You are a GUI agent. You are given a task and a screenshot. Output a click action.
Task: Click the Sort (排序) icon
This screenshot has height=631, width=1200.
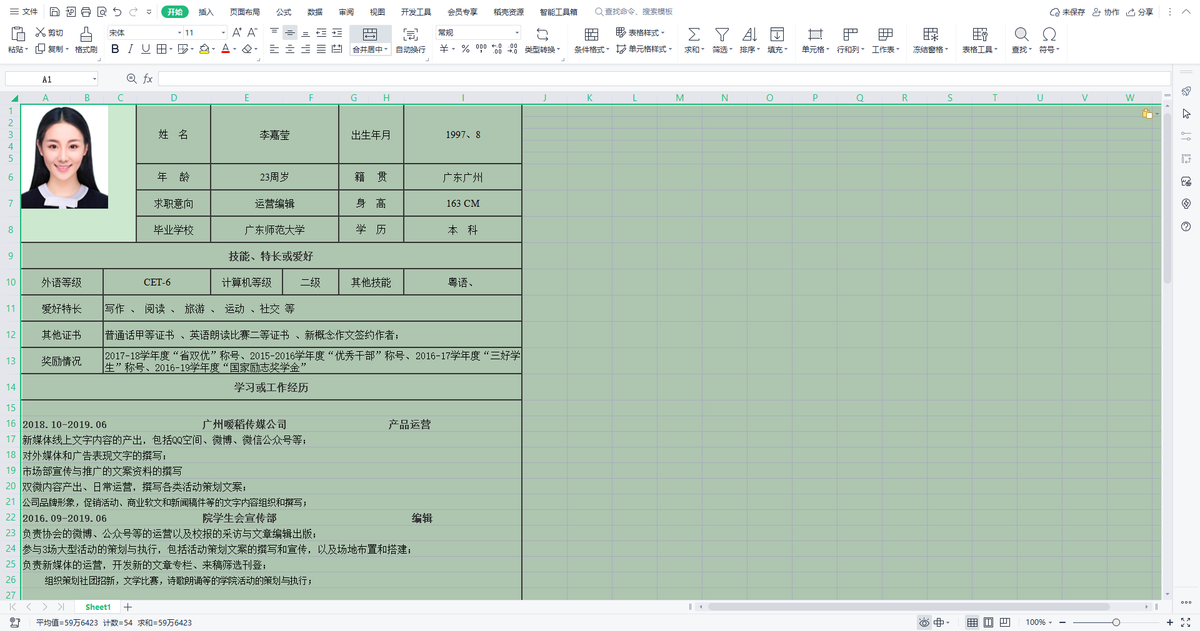[x=749, y=34]
